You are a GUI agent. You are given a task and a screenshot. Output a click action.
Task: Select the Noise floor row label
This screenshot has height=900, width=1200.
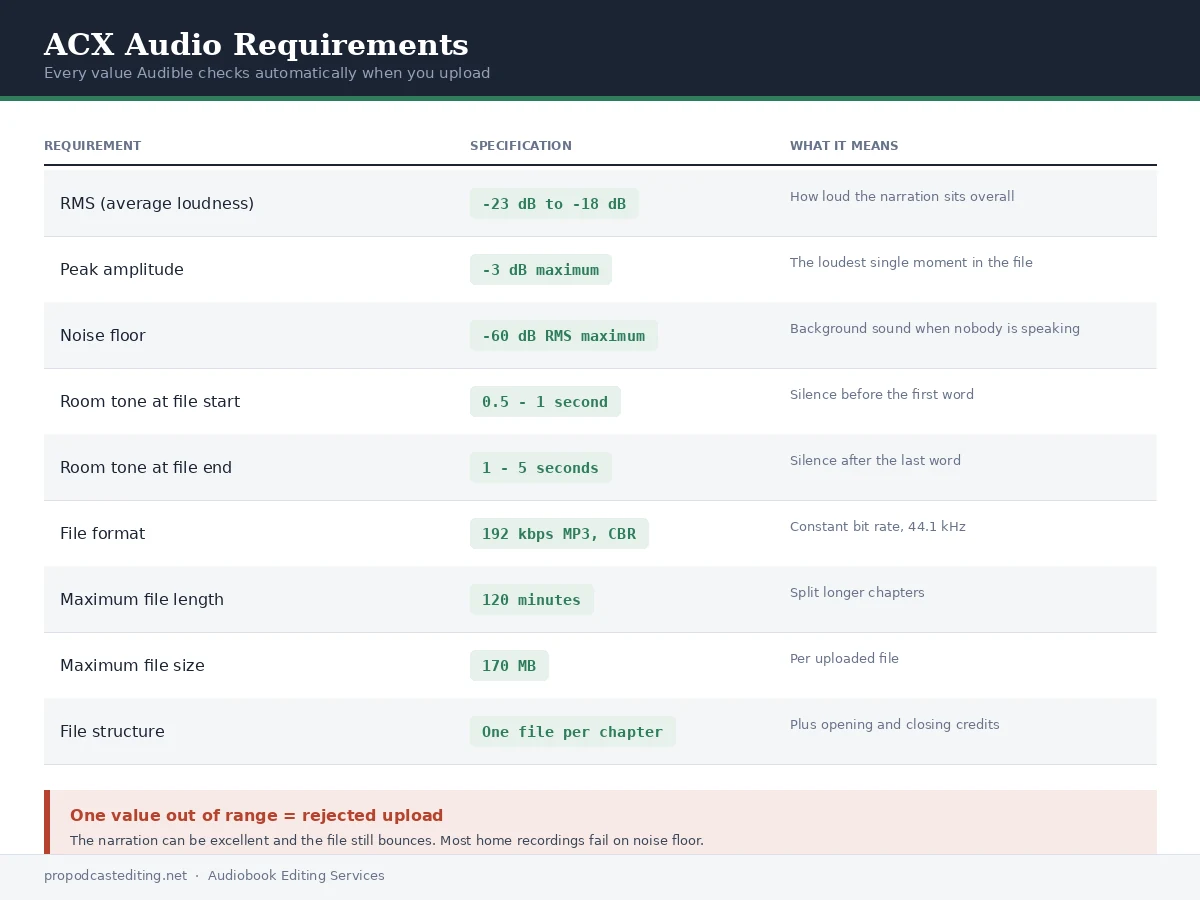click(x=103, y=336)
